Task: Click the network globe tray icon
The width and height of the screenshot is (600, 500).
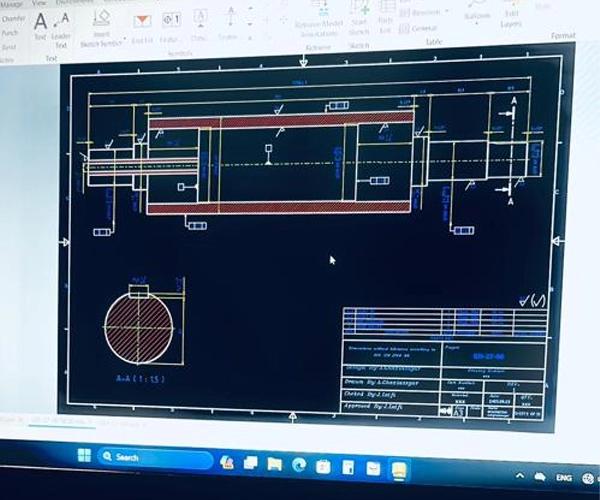Action: [588, 479]
